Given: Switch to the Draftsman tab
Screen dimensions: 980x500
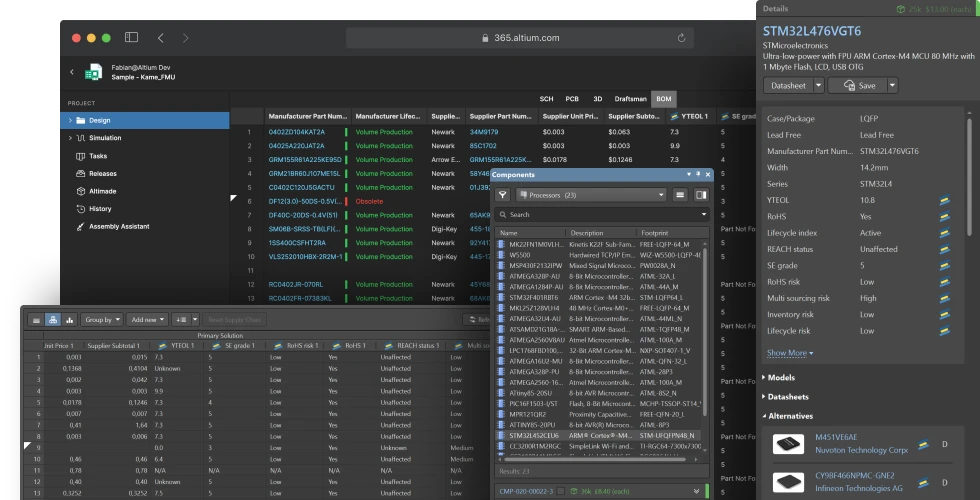Looking at the screenshot, I should 630,99.
